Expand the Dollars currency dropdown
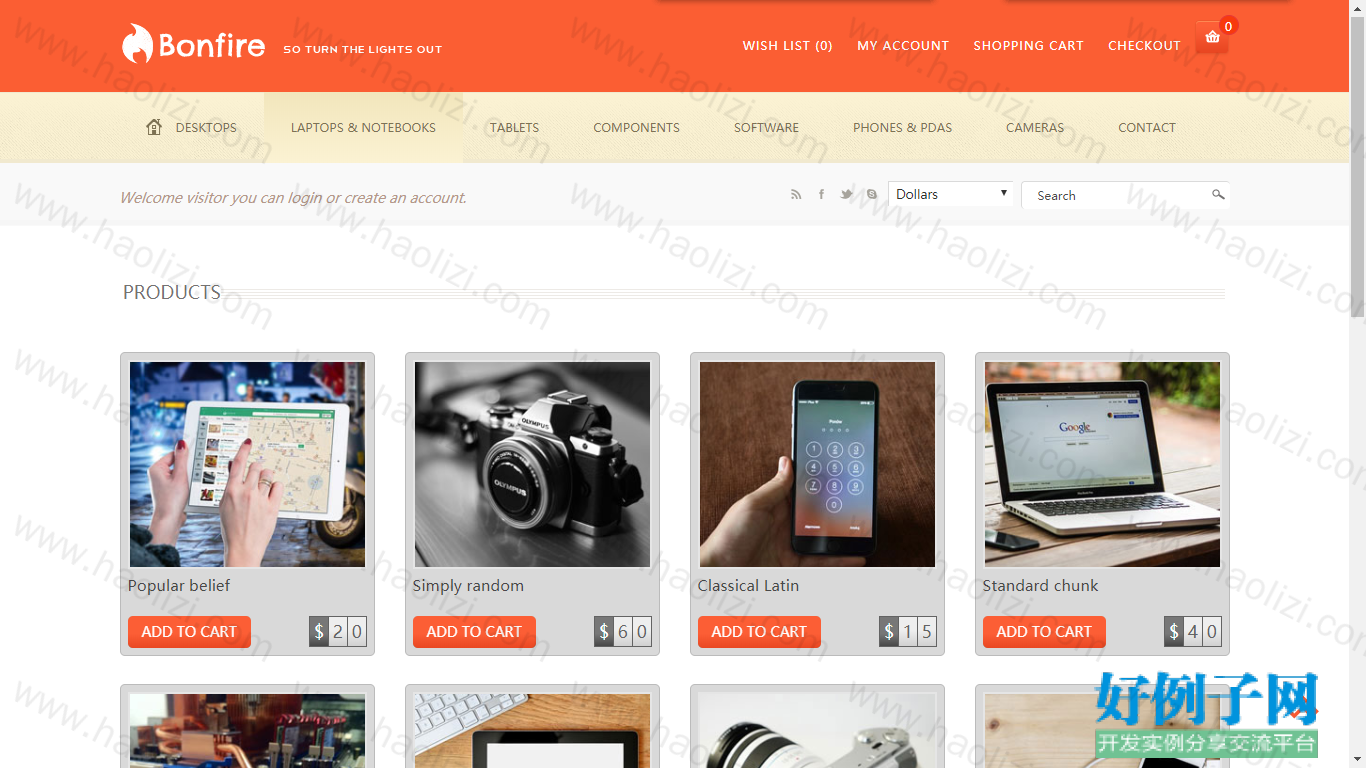This screenshot has height=768, width=1366. pos(951,194)
